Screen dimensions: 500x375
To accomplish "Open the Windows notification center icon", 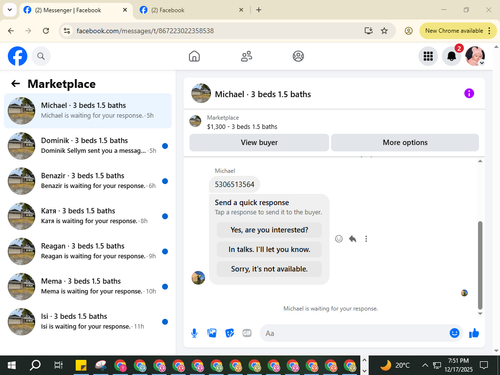I will point(484,365).
